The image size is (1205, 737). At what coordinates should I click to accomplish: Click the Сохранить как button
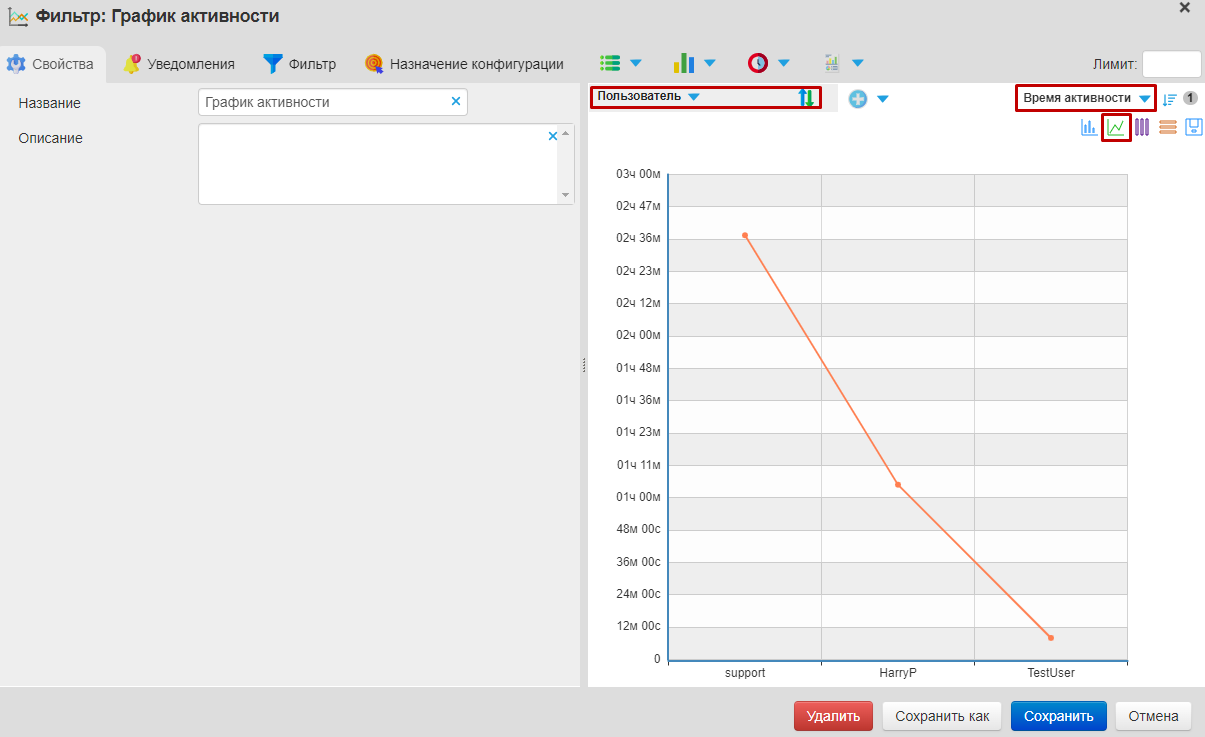[941, 716]
